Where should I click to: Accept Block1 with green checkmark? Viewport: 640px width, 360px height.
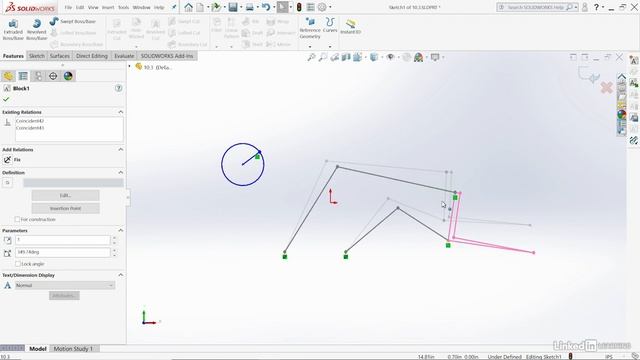(x=6, y=99)
